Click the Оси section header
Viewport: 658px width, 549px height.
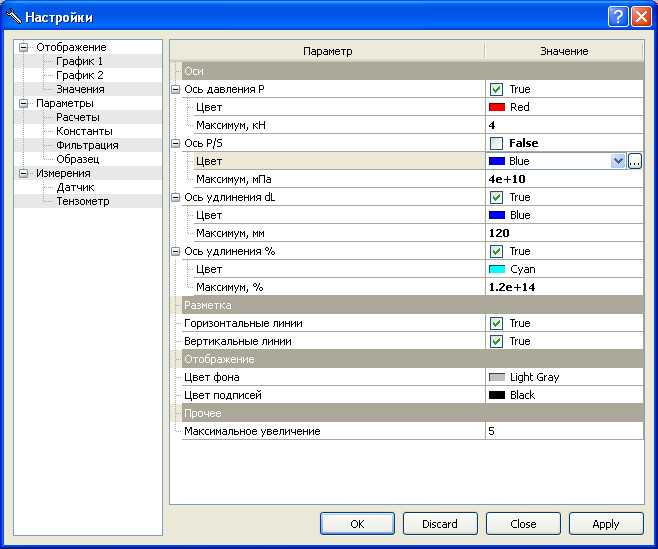point(413,71)
